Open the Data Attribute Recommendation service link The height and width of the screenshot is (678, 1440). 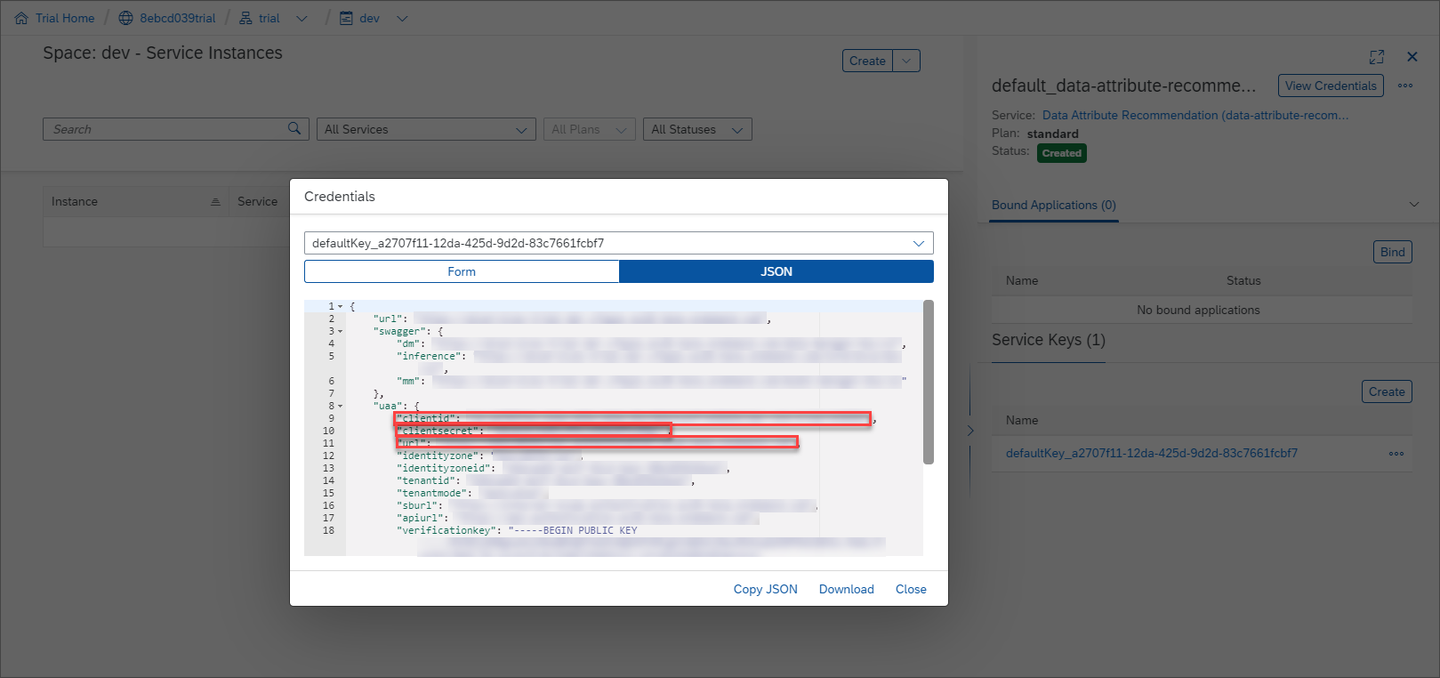click(1195, 116)
